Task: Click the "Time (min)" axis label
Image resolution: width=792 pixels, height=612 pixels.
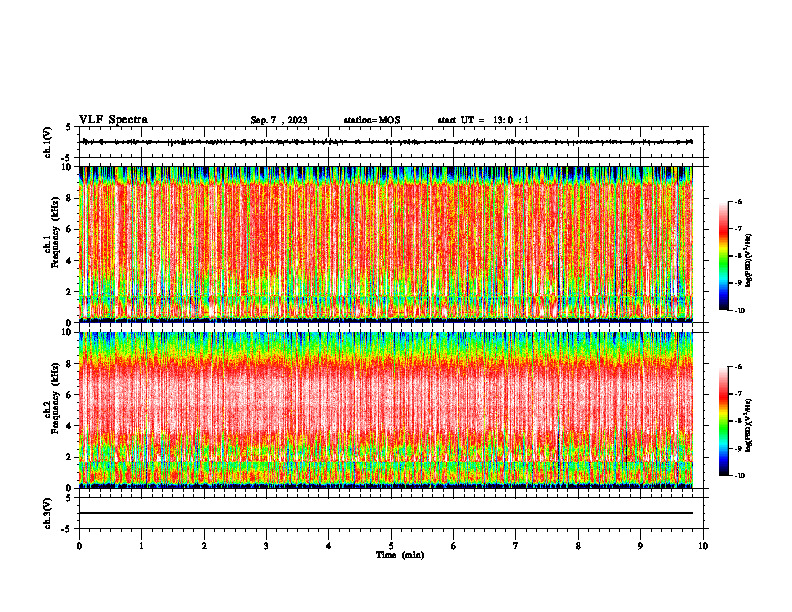Action: (x=400, y=555)
